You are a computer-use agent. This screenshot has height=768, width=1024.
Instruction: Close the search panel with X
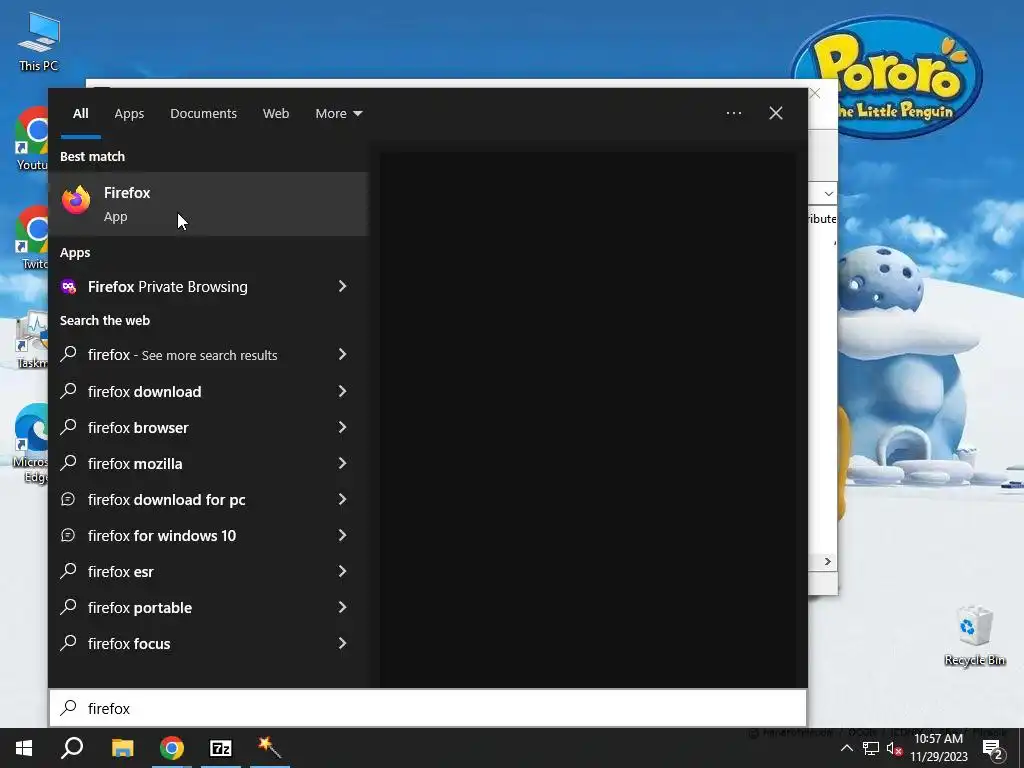[x=776, y=113]
